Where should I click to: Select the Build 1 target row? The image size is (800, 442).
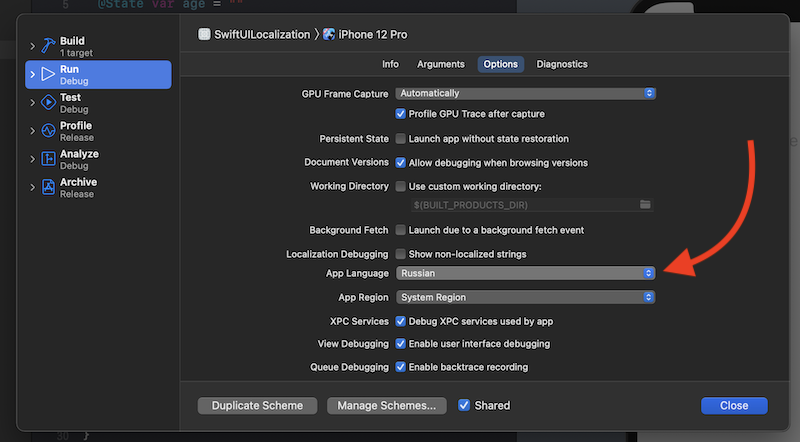tap(98, 46)
